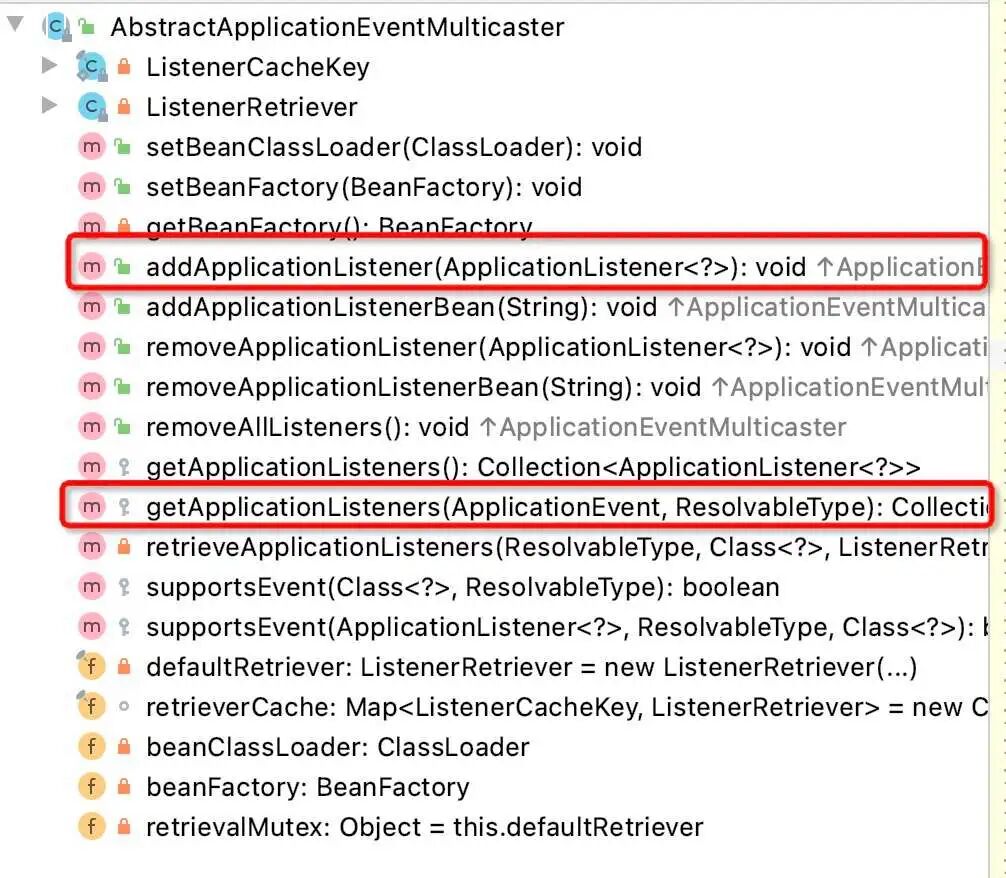Click the retrievalMutex field icon

click(92, 826)
